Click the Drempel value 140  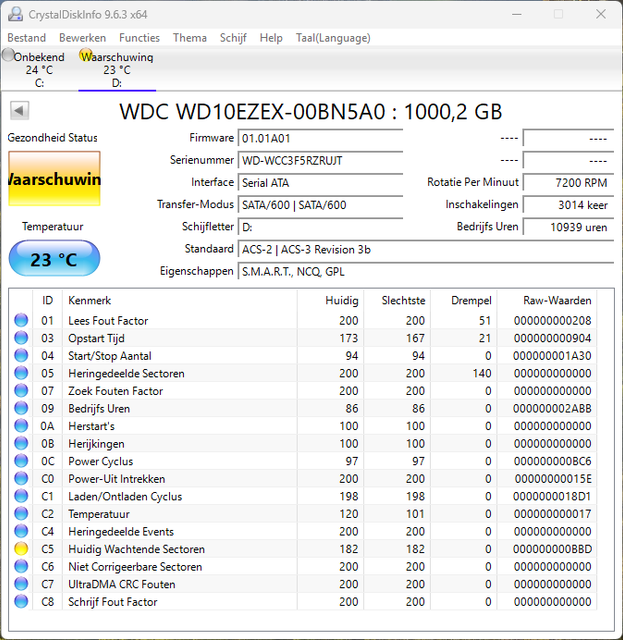point(482,373)
